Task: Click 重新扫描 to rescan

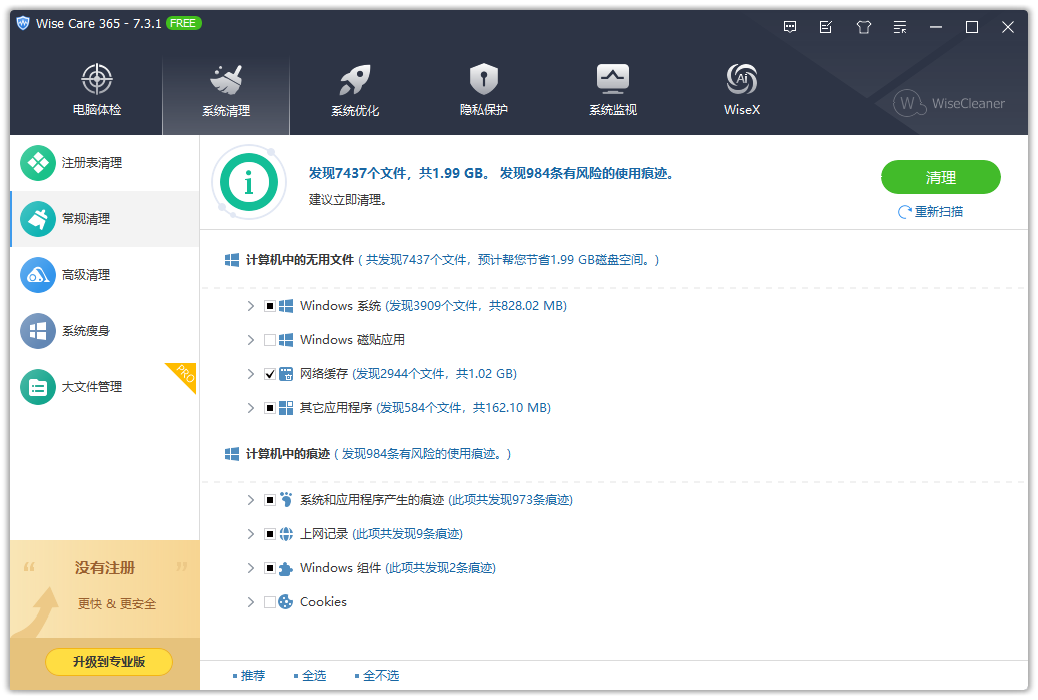Action: click(940, 213)
